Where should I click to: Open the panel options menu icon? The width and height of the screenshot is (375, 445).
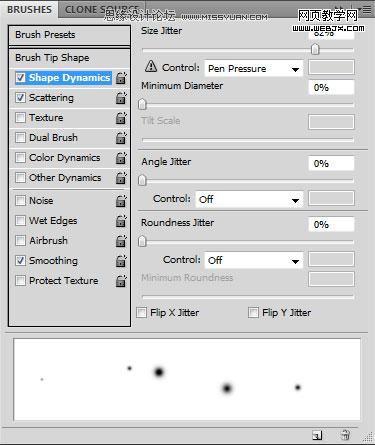(367, 10)
